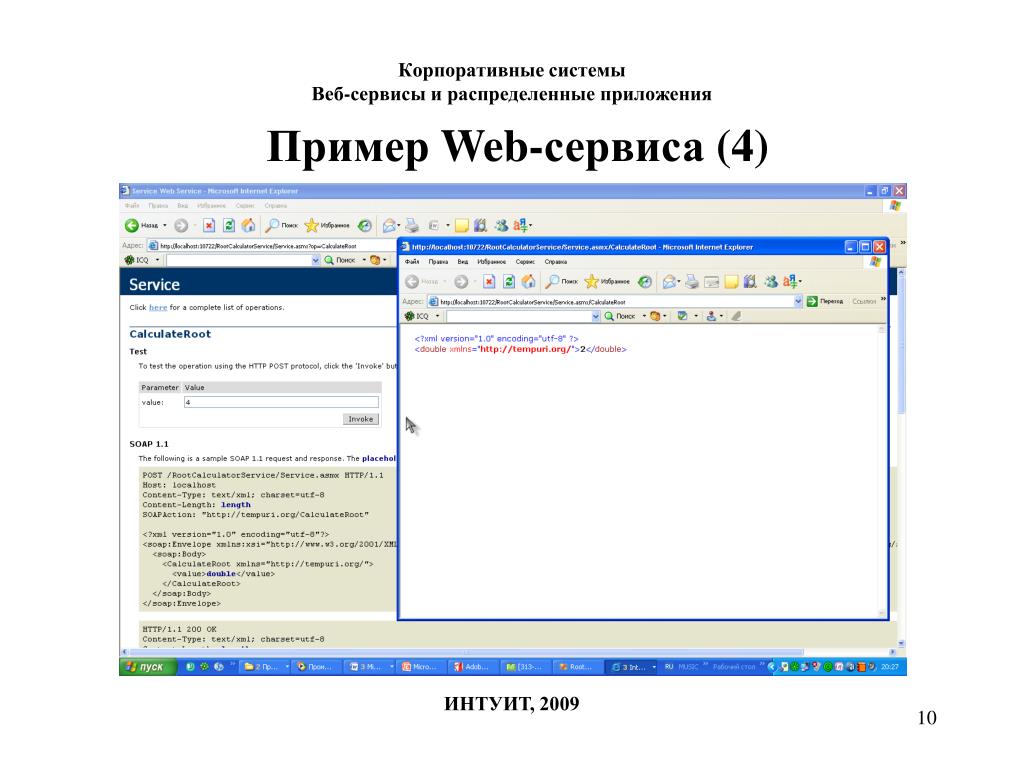Click Print icon in the CalculateRoot window toolbar
1024x768 pixels.
pyautogui.click(x=692, y=281)
